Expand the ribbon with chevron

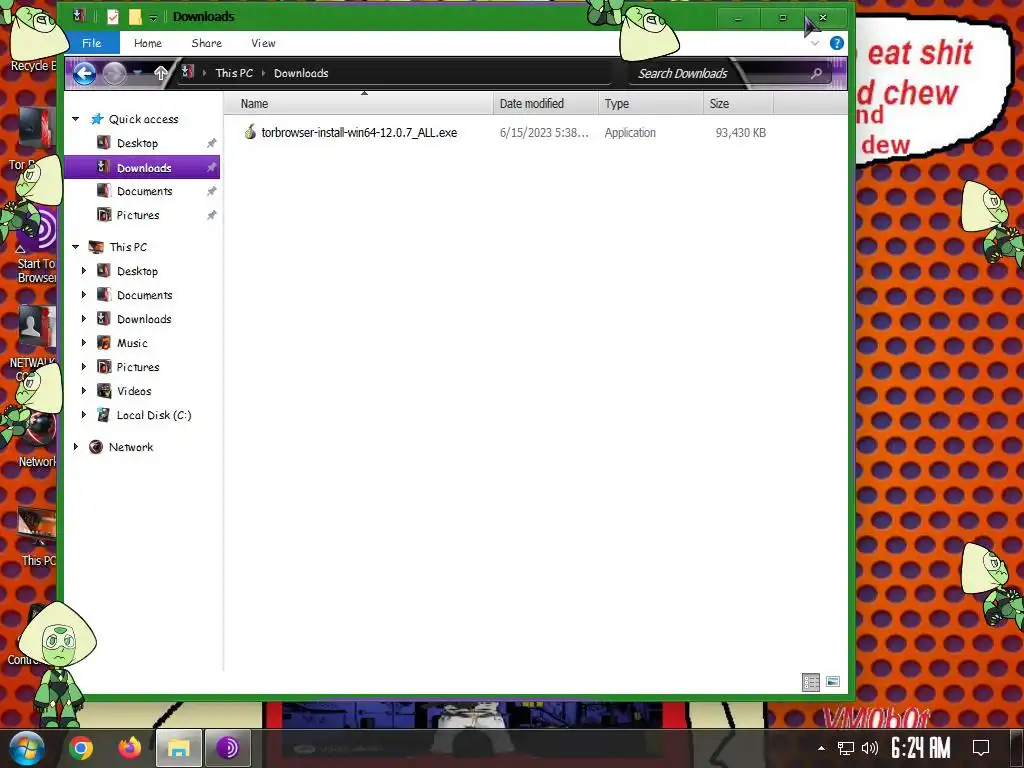coord(815,43)
